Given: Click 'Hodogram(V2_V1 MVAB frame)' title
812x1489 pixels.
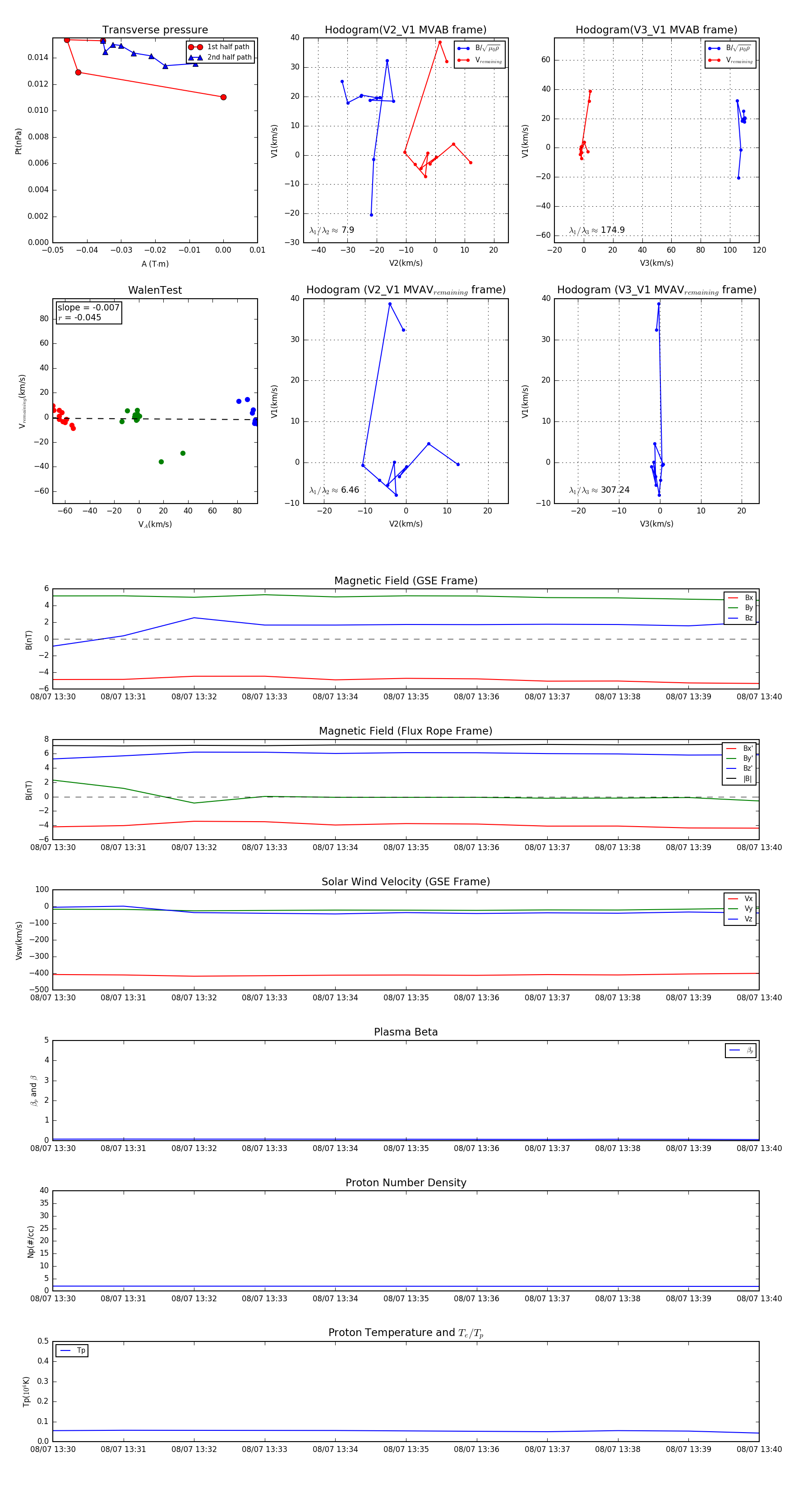Looking at the screenshot, I should pos(406,29).
